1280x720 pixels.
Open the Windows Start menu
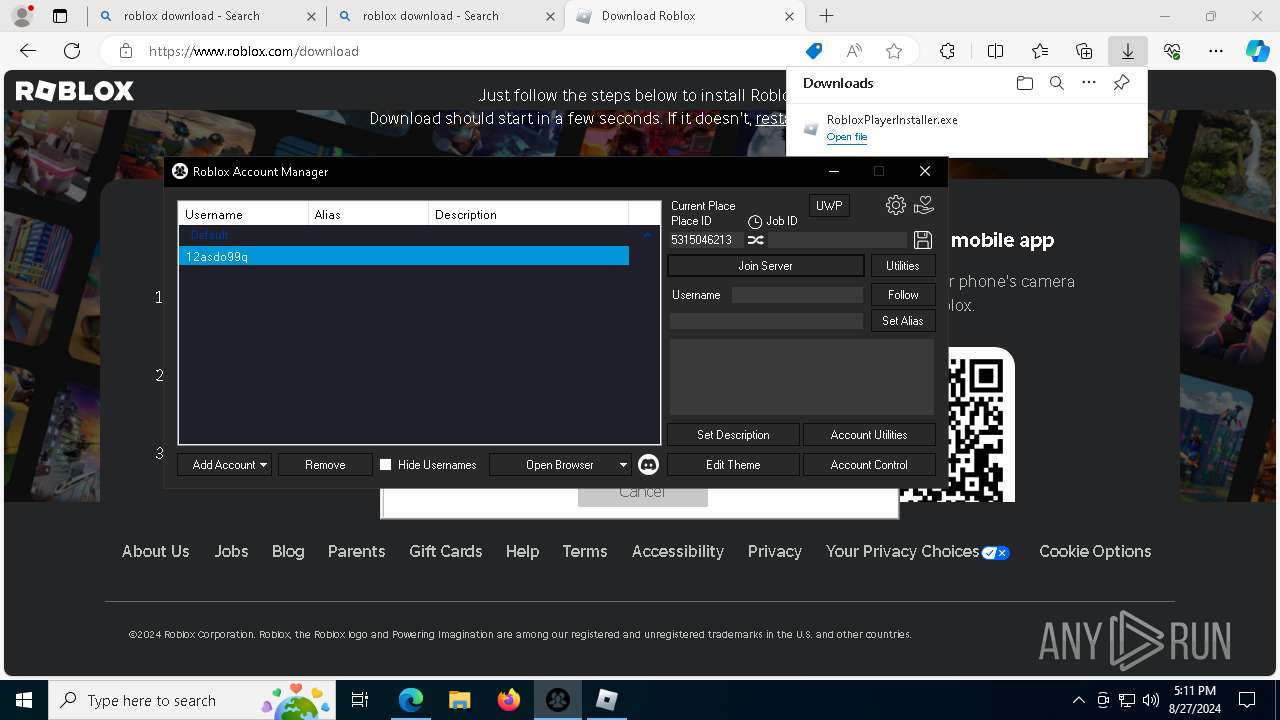24,700
